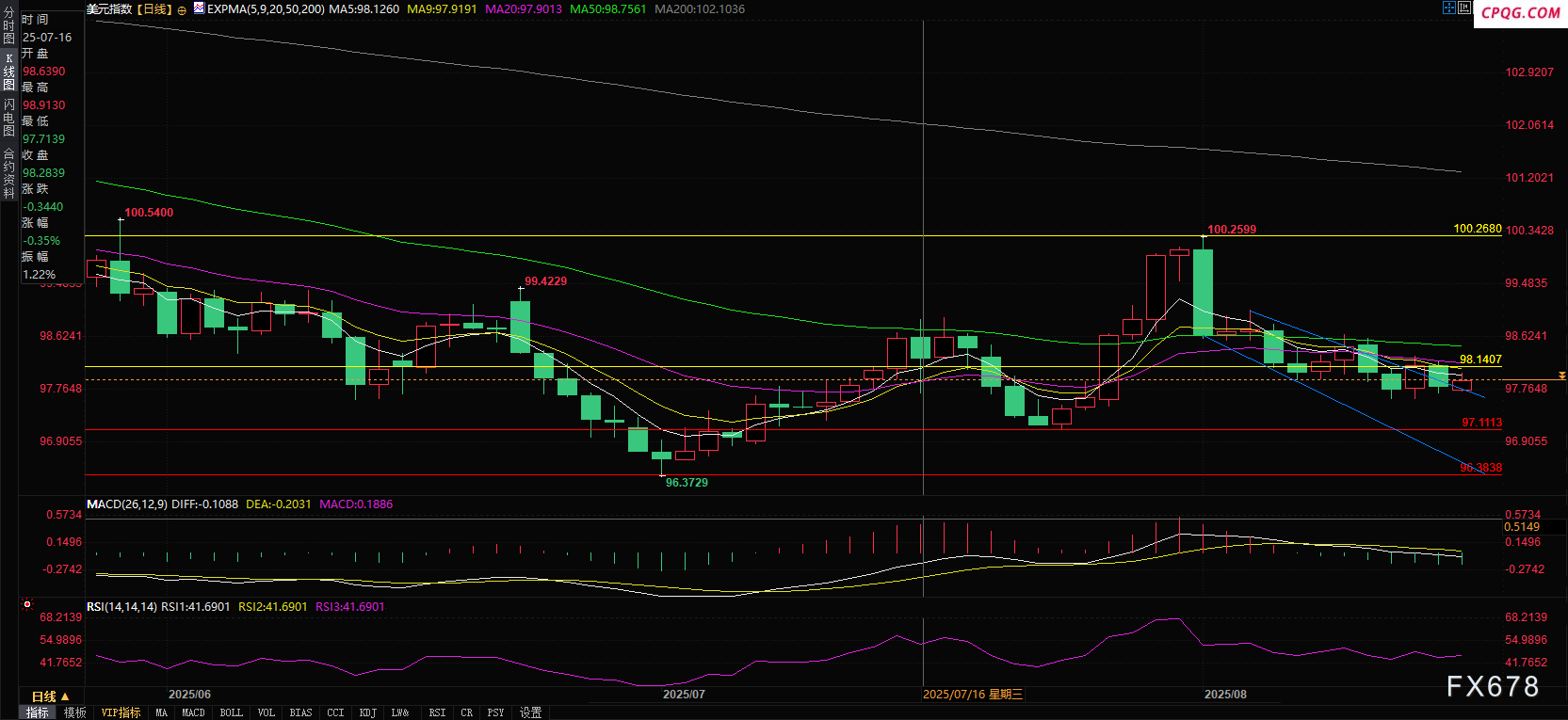Viewport: 1568px width, 720px height.
Task: Click the blue crosshair cursor icon
Action: click(x=1448, y=8)
